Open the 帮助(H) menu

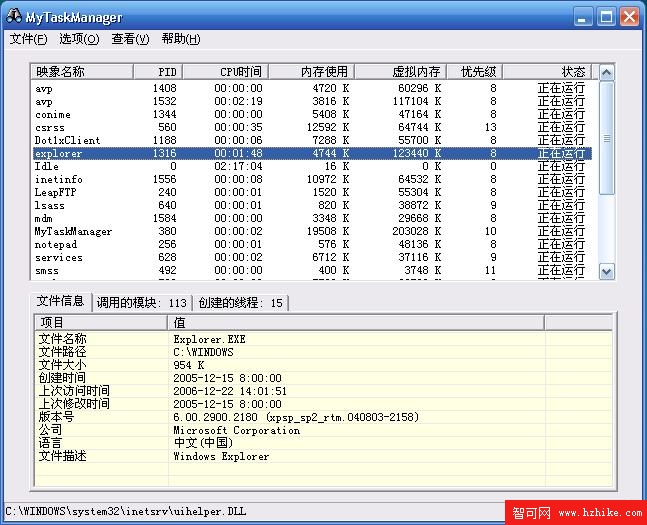181,39
